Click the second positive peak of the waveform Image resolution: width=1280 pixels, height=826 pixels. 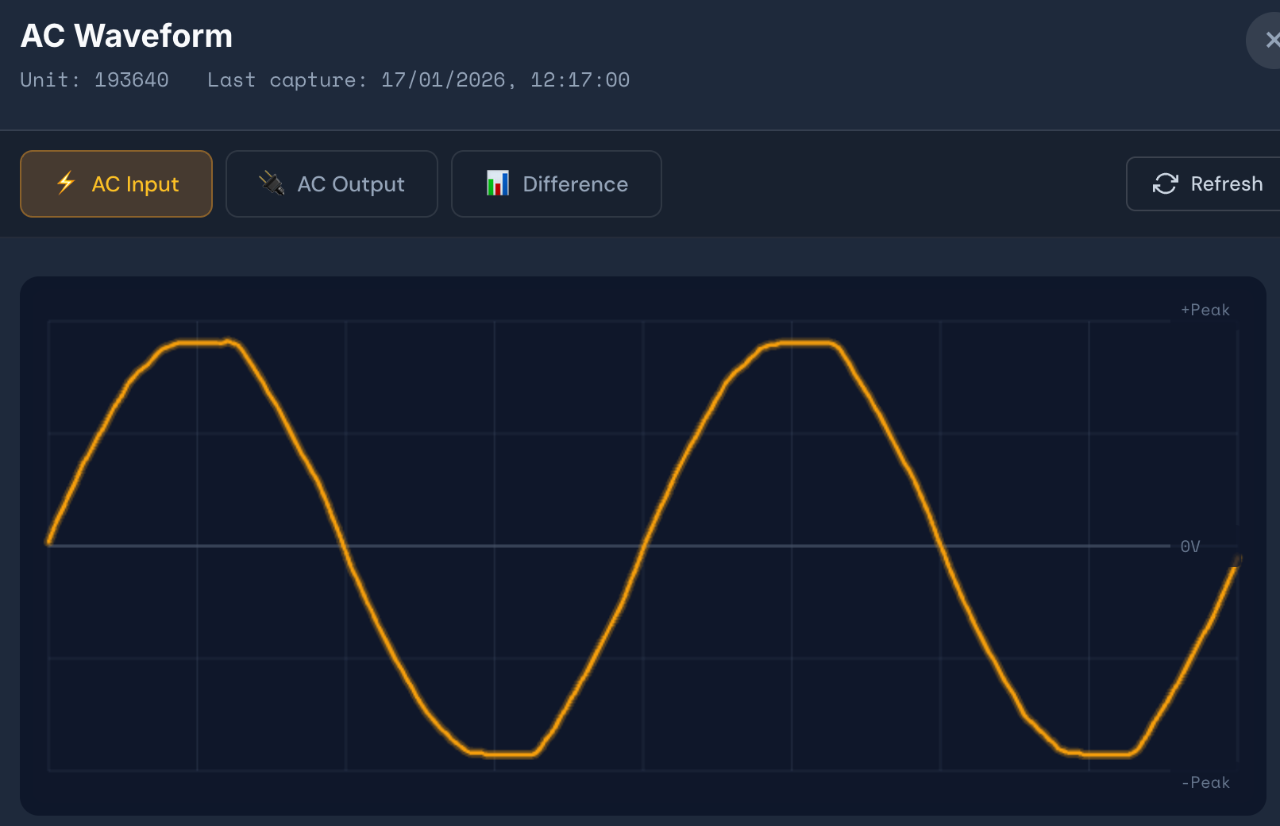click(x=805, y=343)
